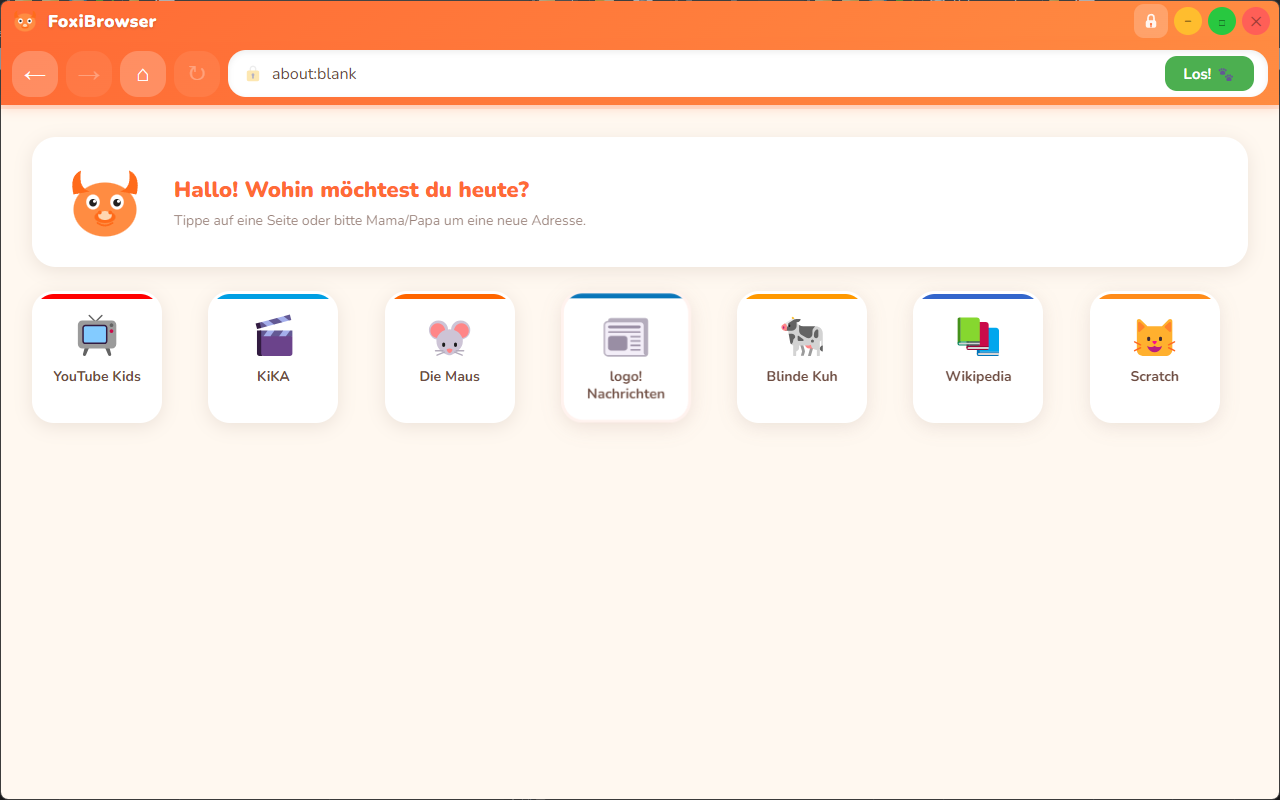The height and width of the screenshot is (800, 1280).
Task: Click the fox mascot in the welcome card
Action: click(105, 203)
